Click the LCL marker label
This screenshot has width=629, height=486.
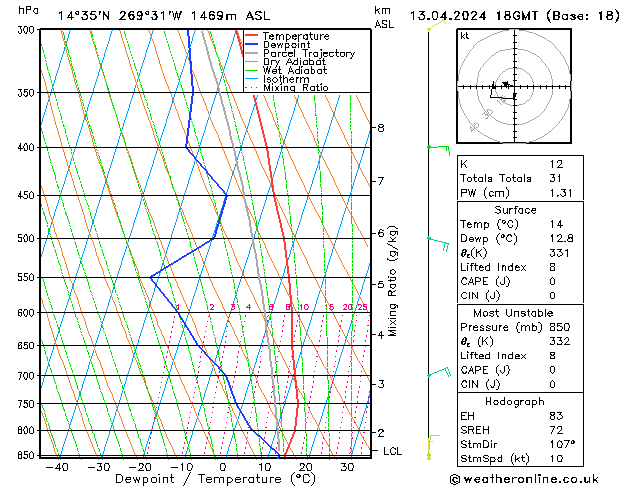click(392, 451)
